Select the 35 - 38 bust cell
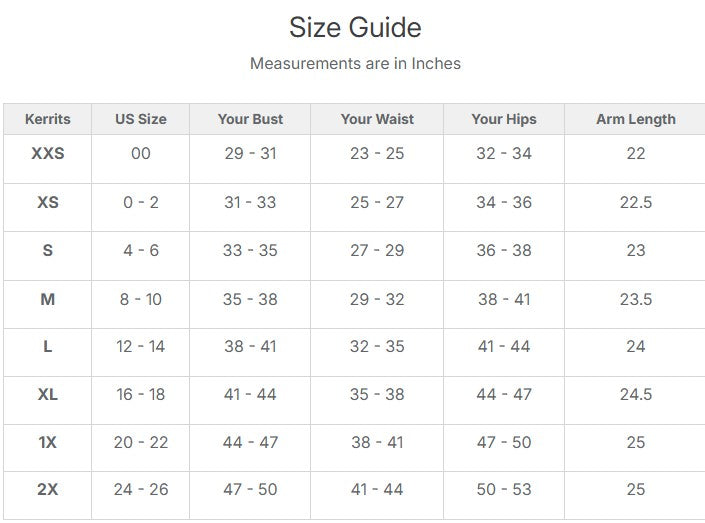This screenshot has width=705, height=523. tap(250, 299)
